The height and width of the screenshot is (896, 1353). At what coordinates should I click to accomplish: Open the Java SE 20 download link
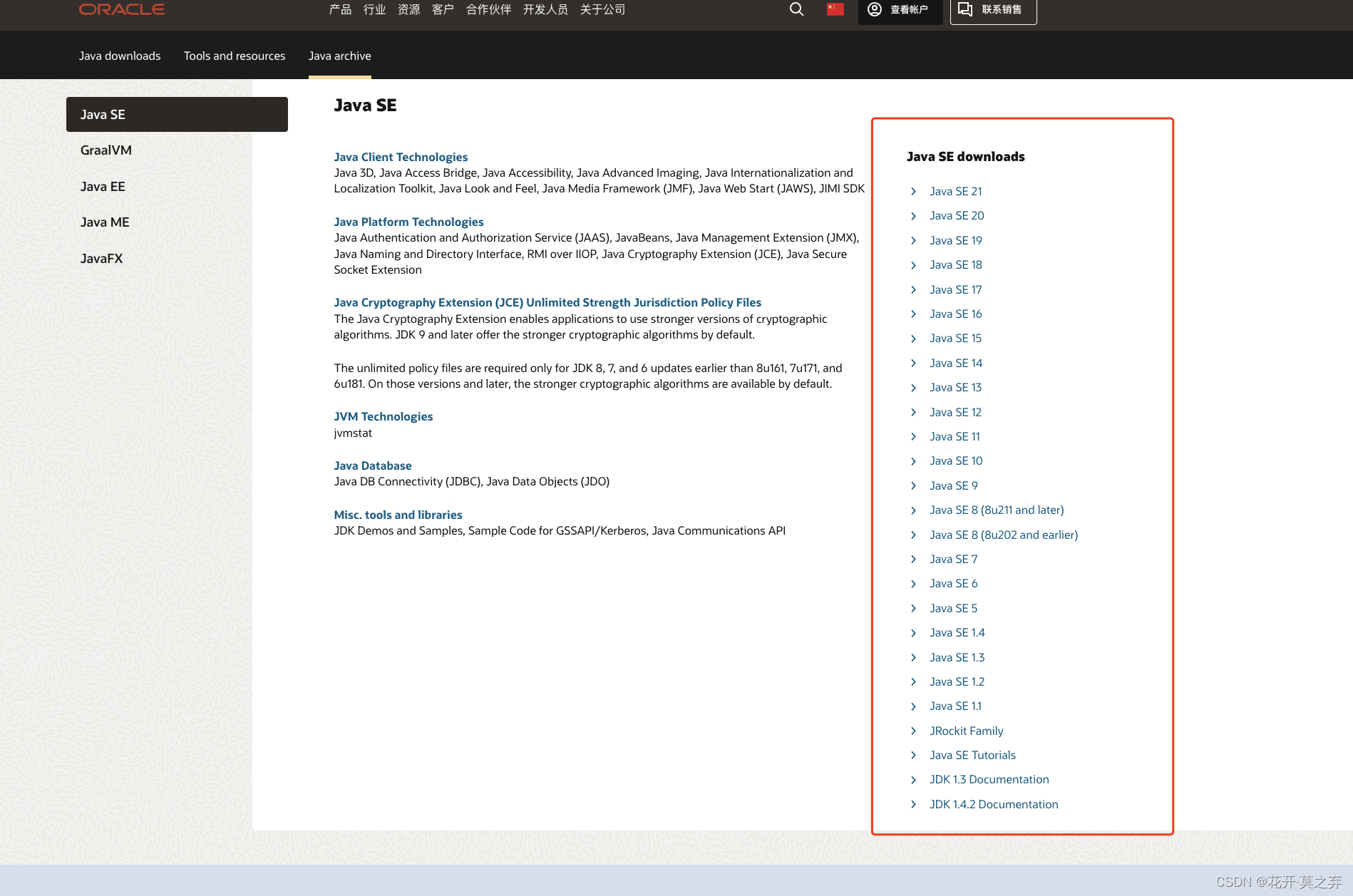957,215
